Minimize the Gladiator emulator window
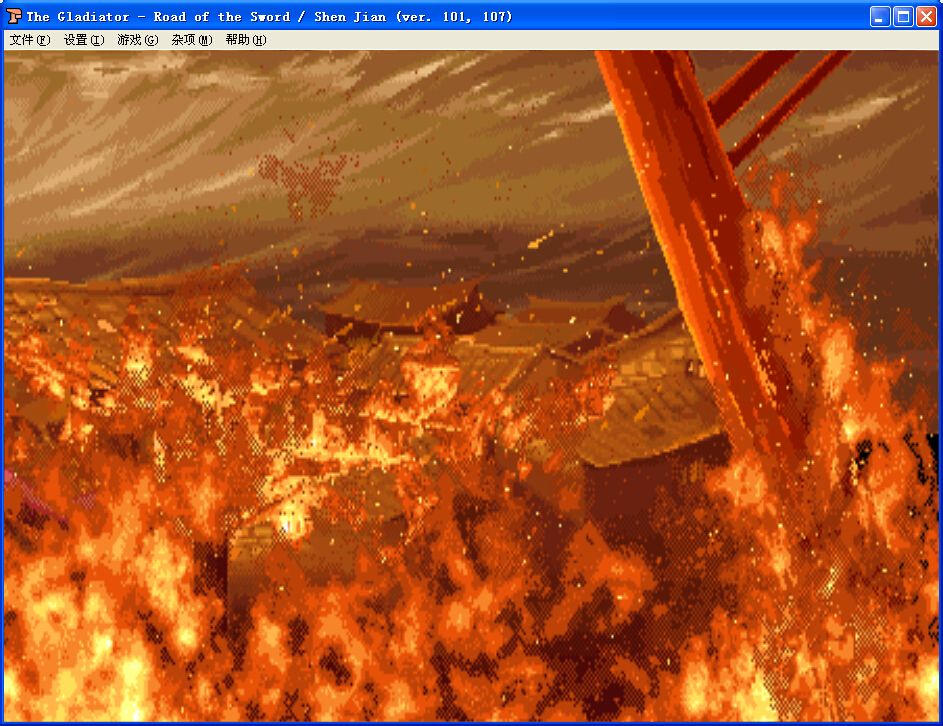Image resolution: width=943 pixels, height=726 pixels. click(x=880, y=17)
